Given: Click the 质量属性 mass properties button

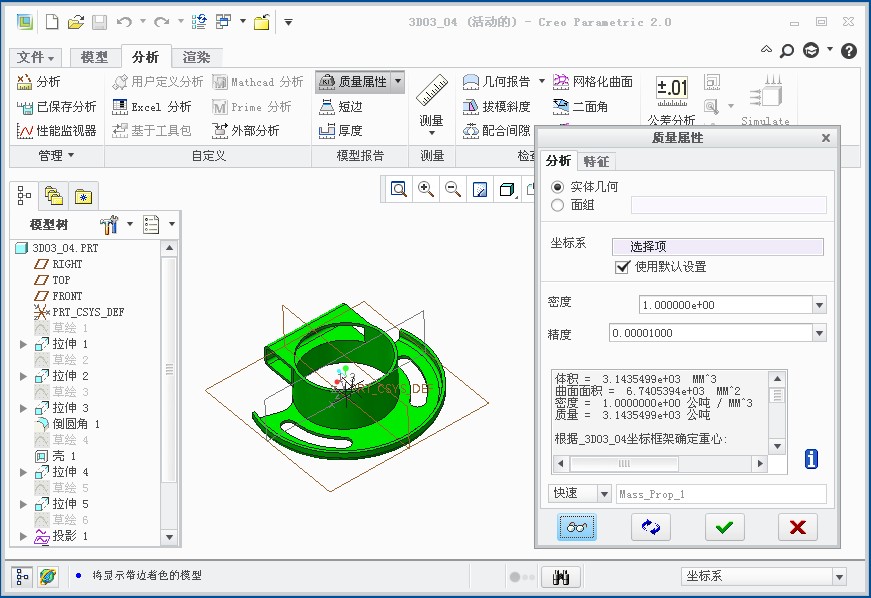Looking at the screenshot, I should [x=360, y=82].
